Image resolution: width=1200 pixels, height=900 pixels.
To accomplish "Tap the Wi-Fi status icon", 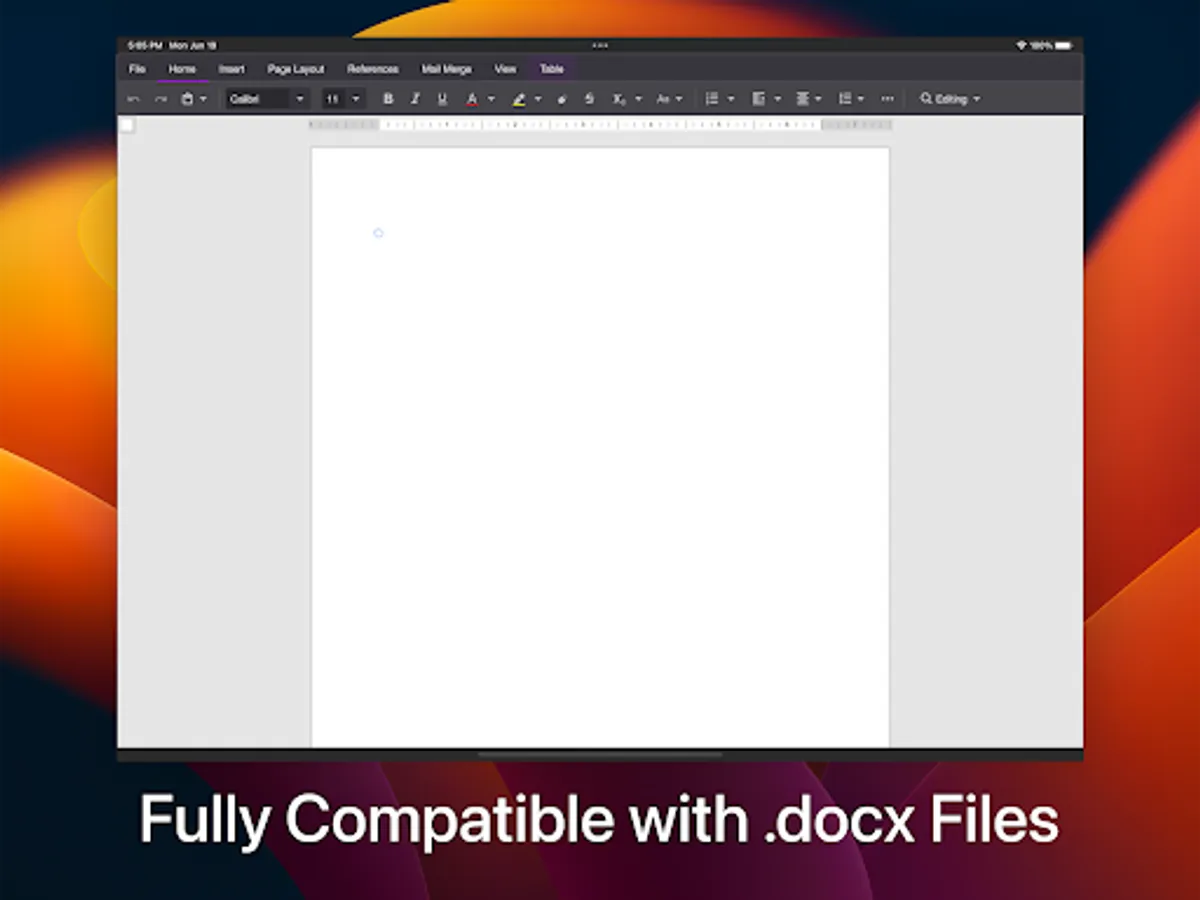I will pos(1021,45).
